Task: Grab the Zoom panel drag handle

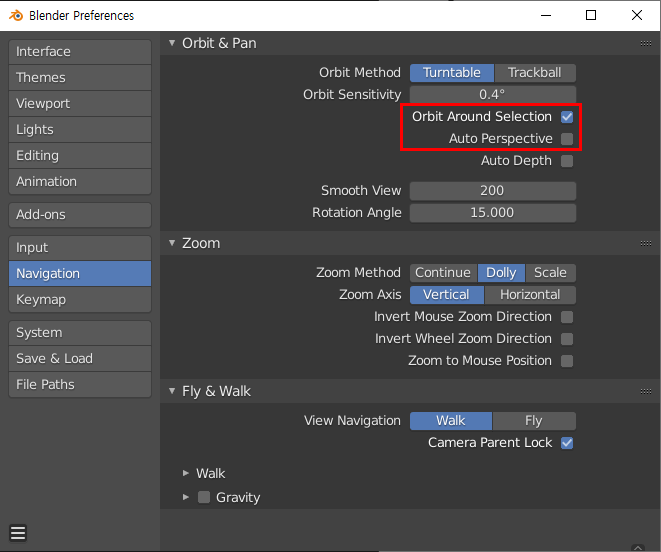Action: point(645,243)
